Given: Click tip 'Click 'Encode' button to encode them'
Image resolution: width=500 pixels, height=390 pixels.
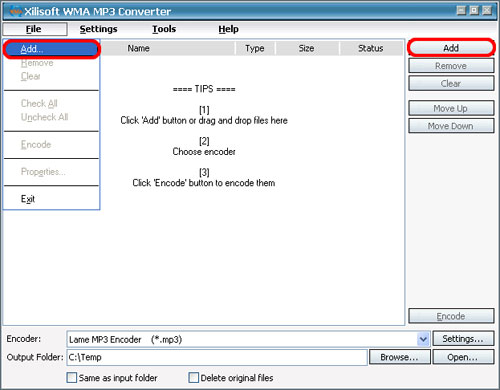Looking at the screenshot, I should pyautogui.click(x=204, y=183).
